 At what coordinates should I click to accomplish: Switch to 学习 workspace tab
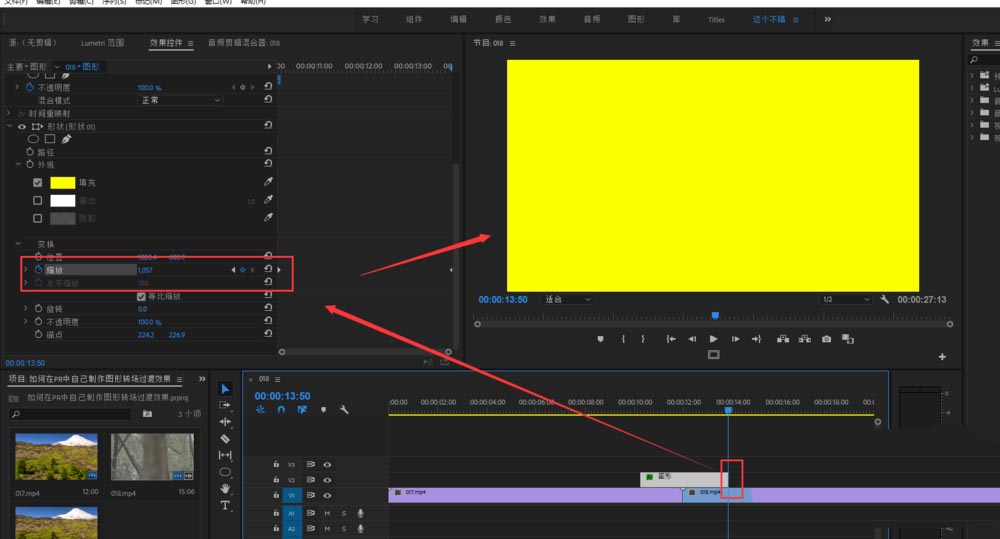[x=370, y=19]
